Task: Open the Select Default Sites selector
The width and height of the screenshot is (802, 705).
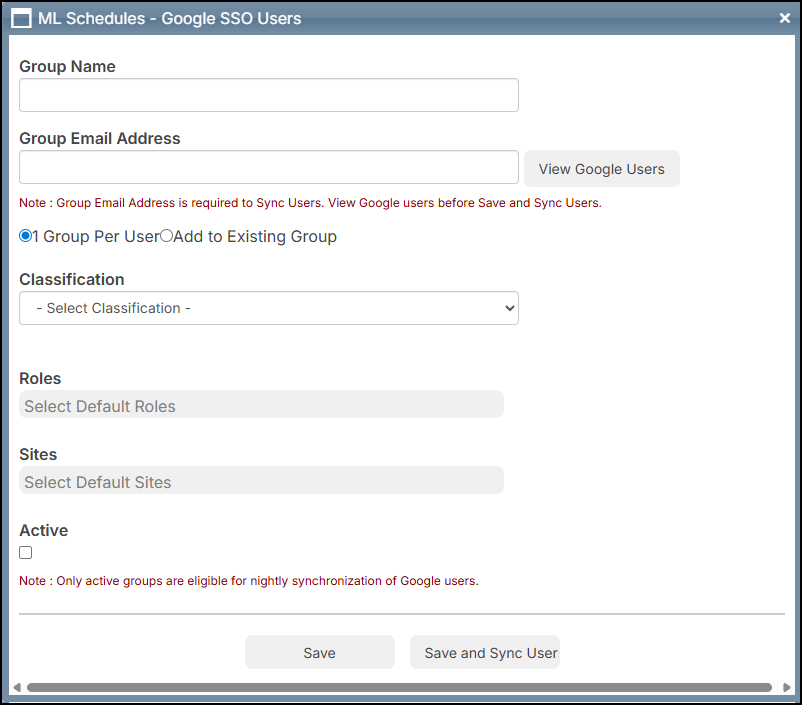Action: pos(261,480)
